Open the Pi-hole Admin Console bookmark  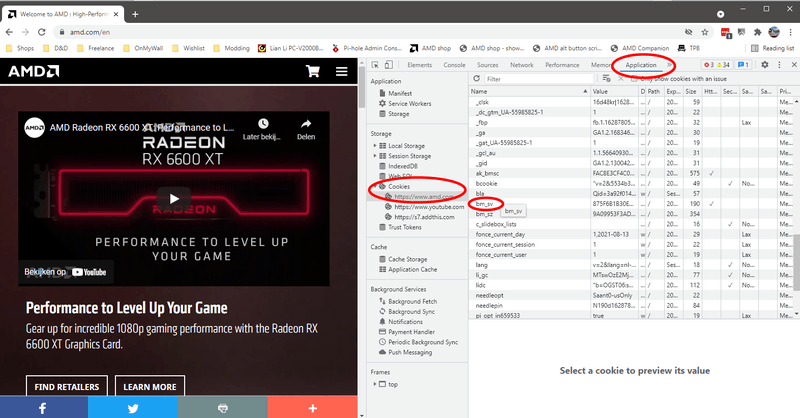point(366,48)
